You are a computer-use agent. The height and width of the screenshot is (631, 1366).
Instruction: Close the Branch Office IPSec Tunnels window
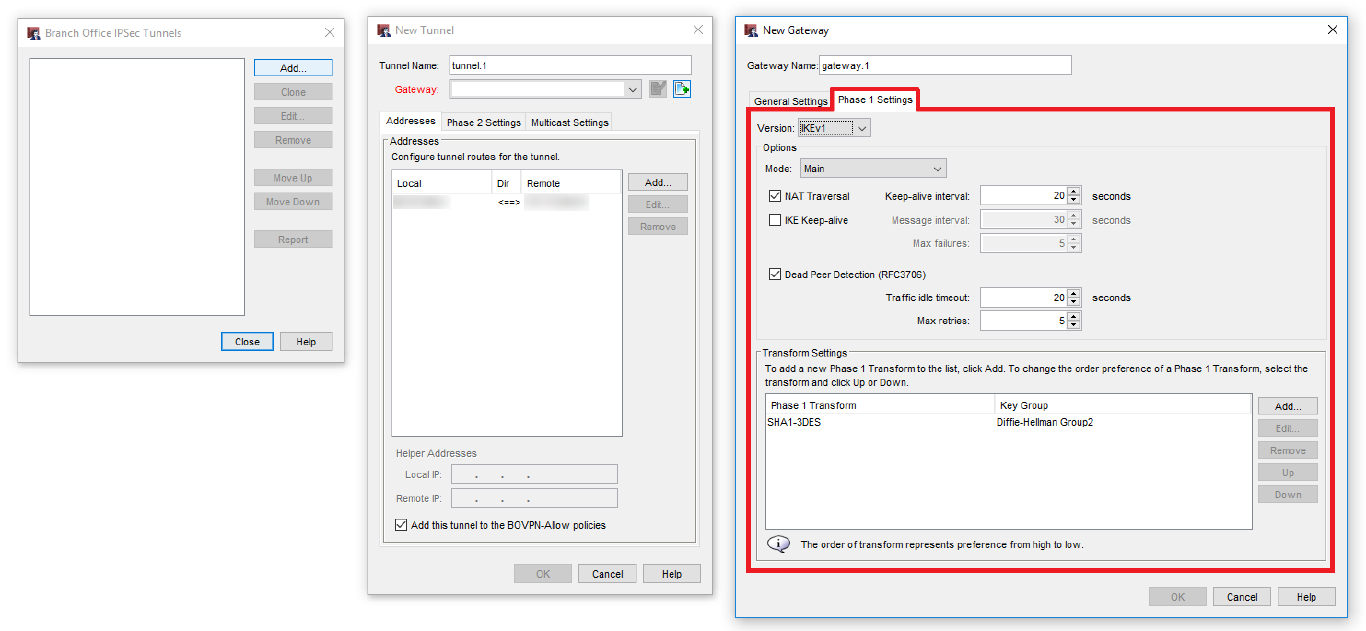[x=329, y=32]
